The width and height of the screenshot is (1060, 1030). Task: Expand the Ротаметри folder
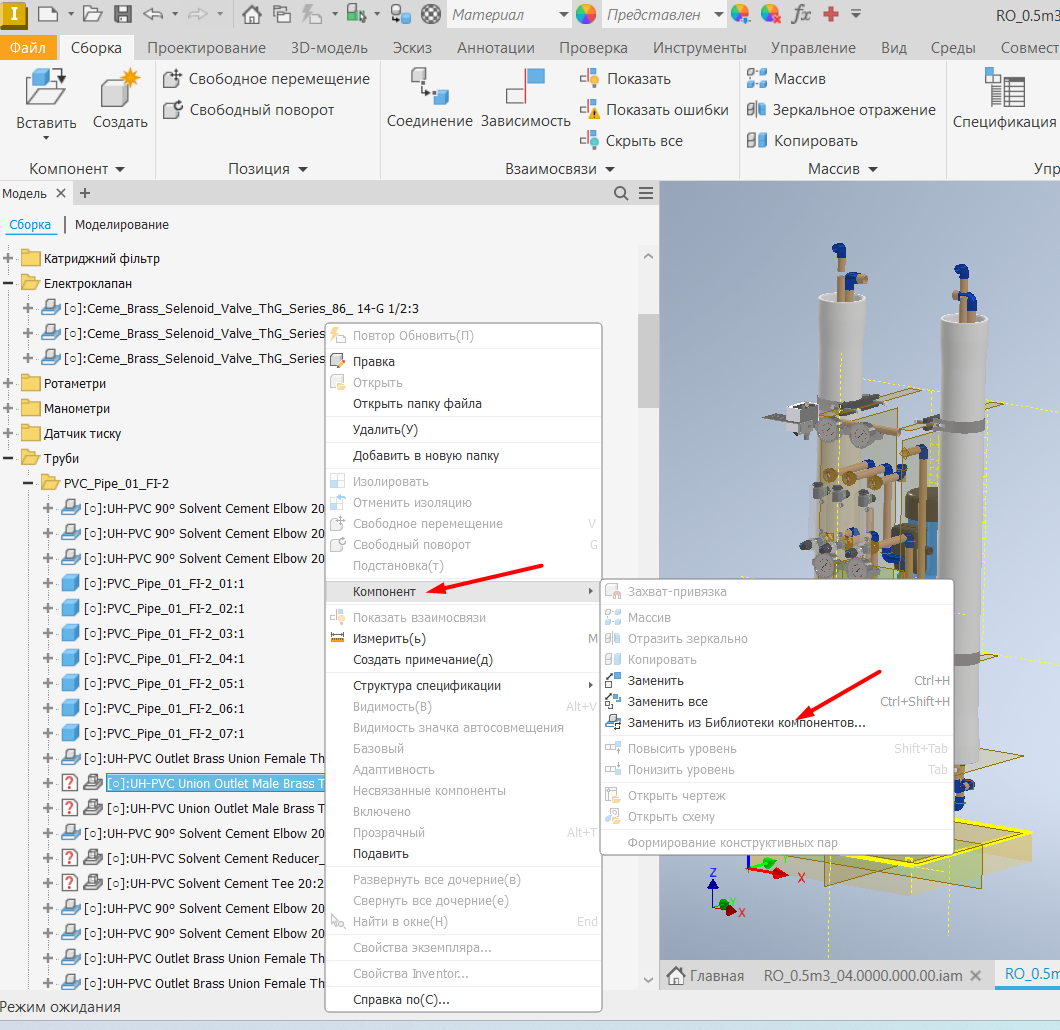(9, 384)
